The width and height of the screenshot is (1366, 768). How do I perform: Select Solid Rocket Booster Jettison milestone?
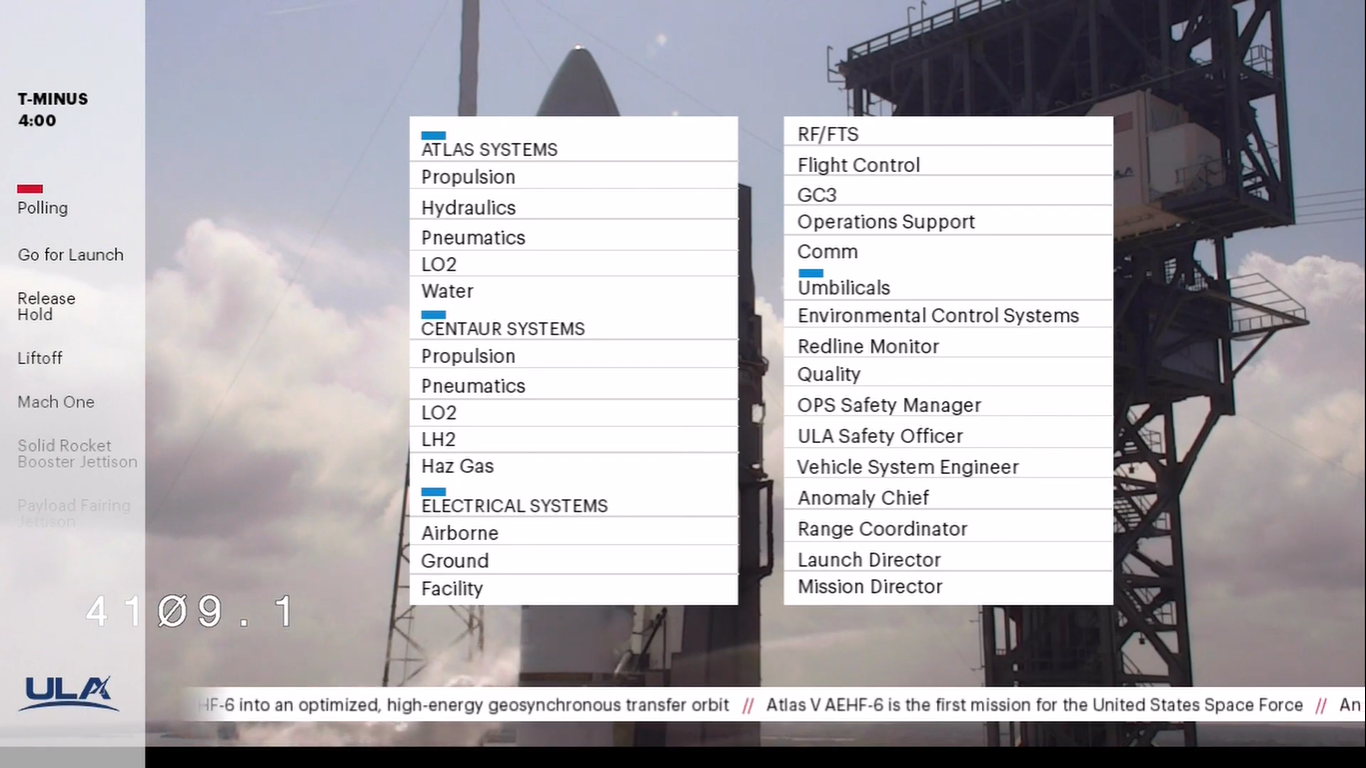pos(77,454)
